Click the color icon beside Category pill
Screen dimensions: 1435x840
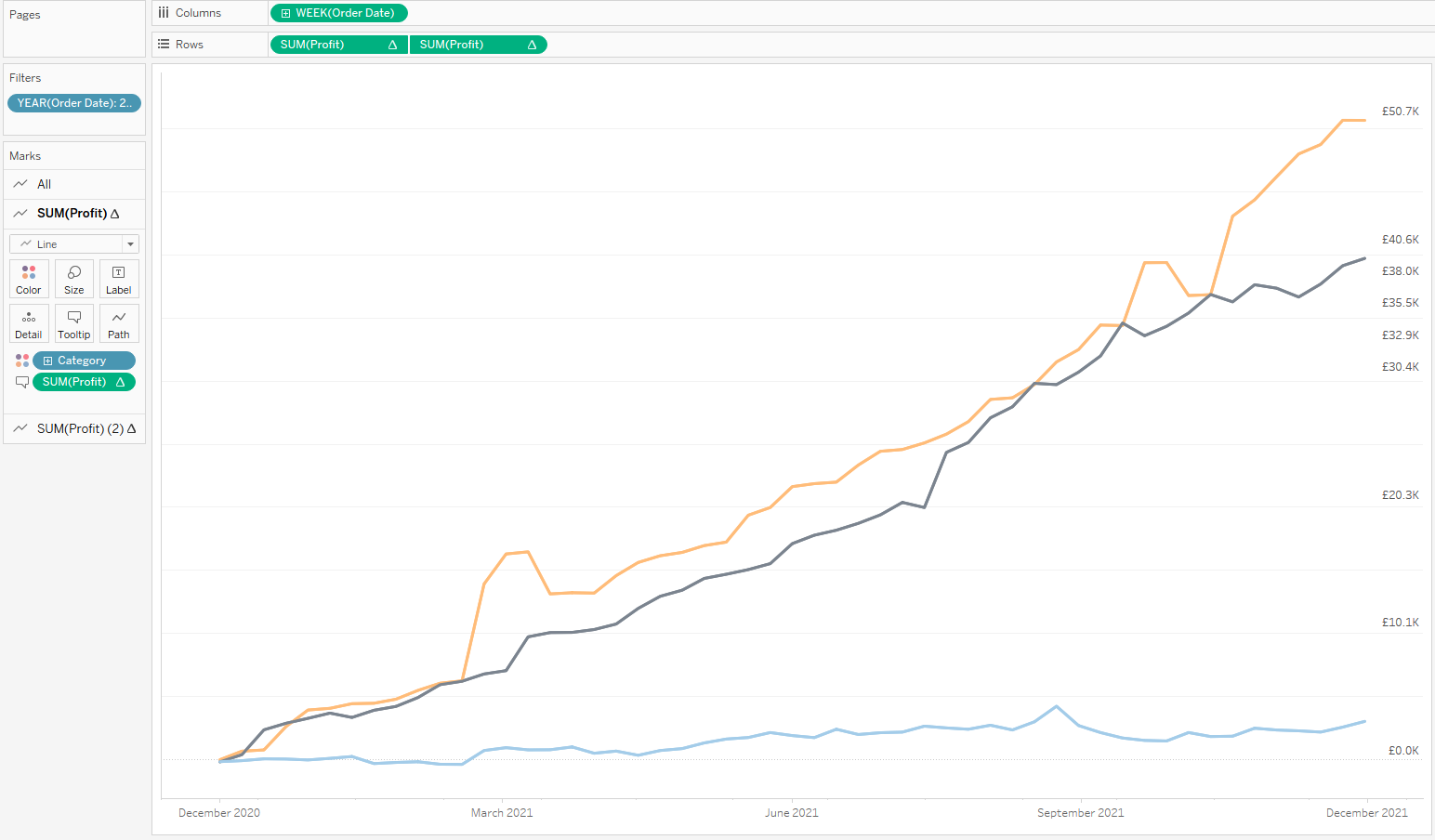point(22,361)
